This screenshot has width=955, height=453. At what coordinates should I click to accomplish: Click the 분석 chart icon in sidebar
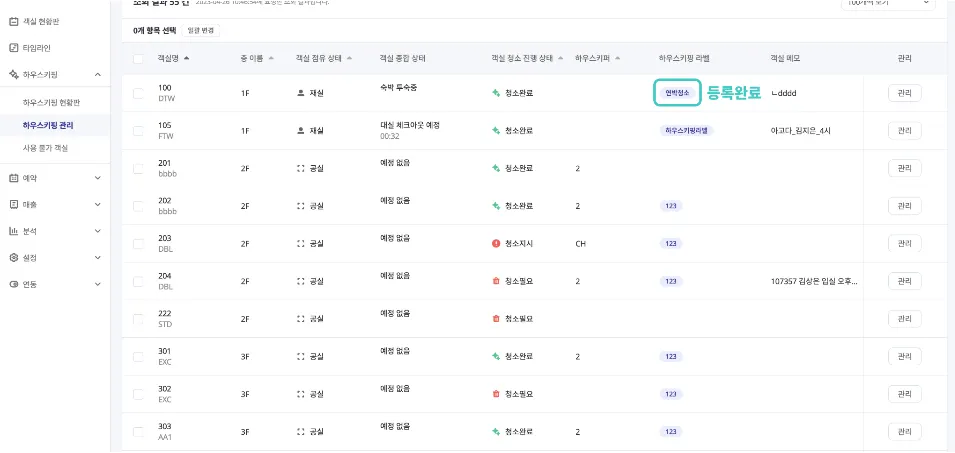14,231
